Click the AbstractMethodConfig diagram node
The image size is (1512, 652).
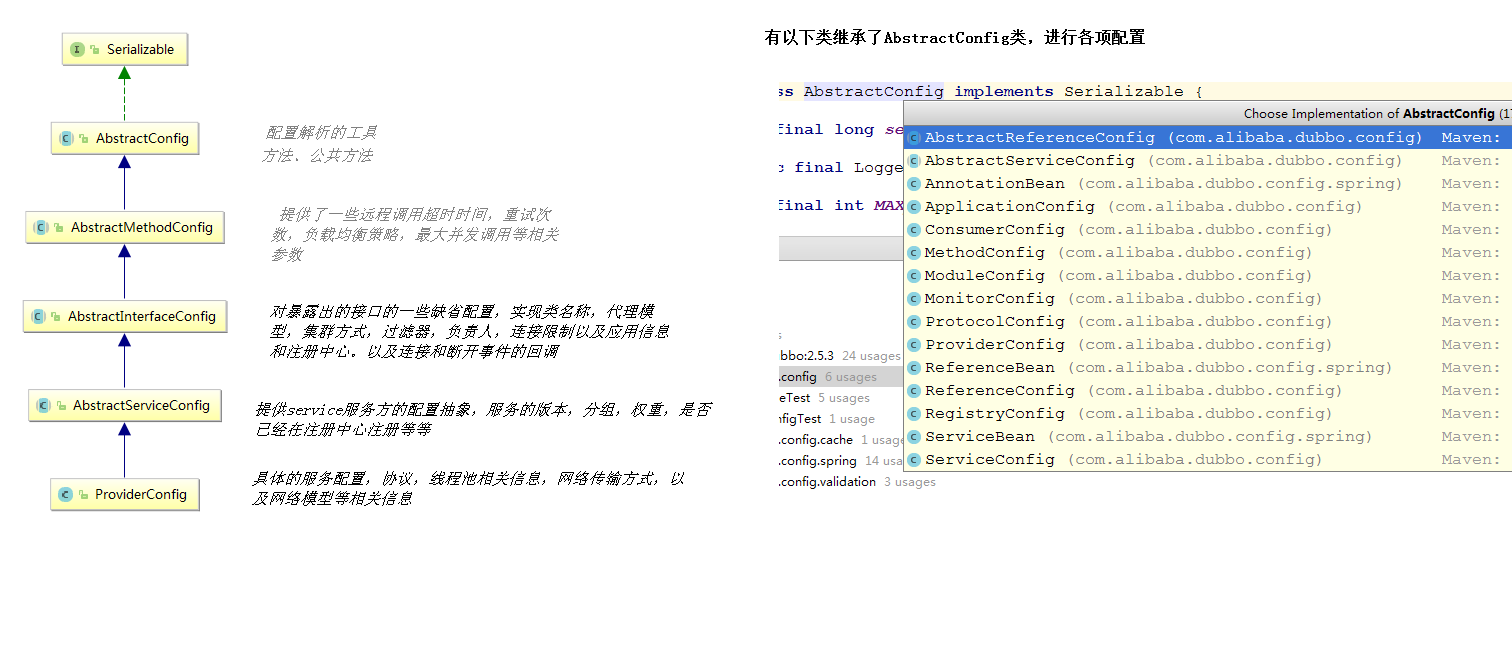pyautogui.click(x=124, y=227)
